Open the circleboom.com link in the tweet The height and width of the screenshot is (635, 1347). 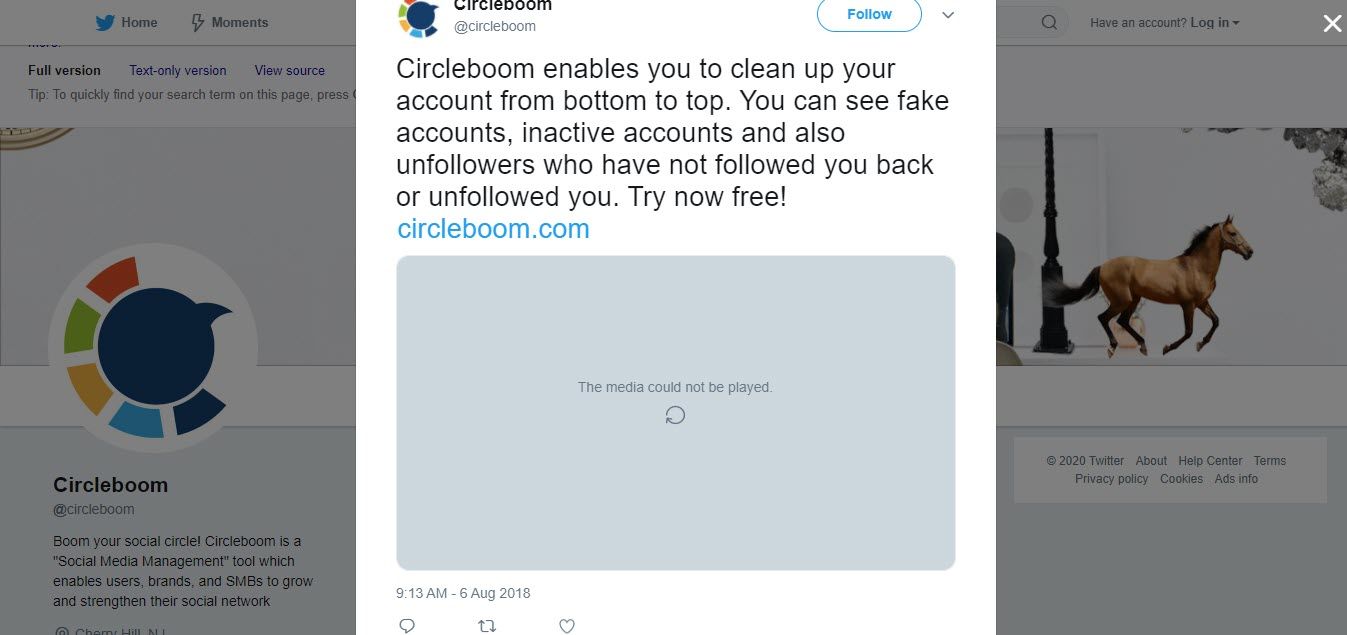pos(492,228)
